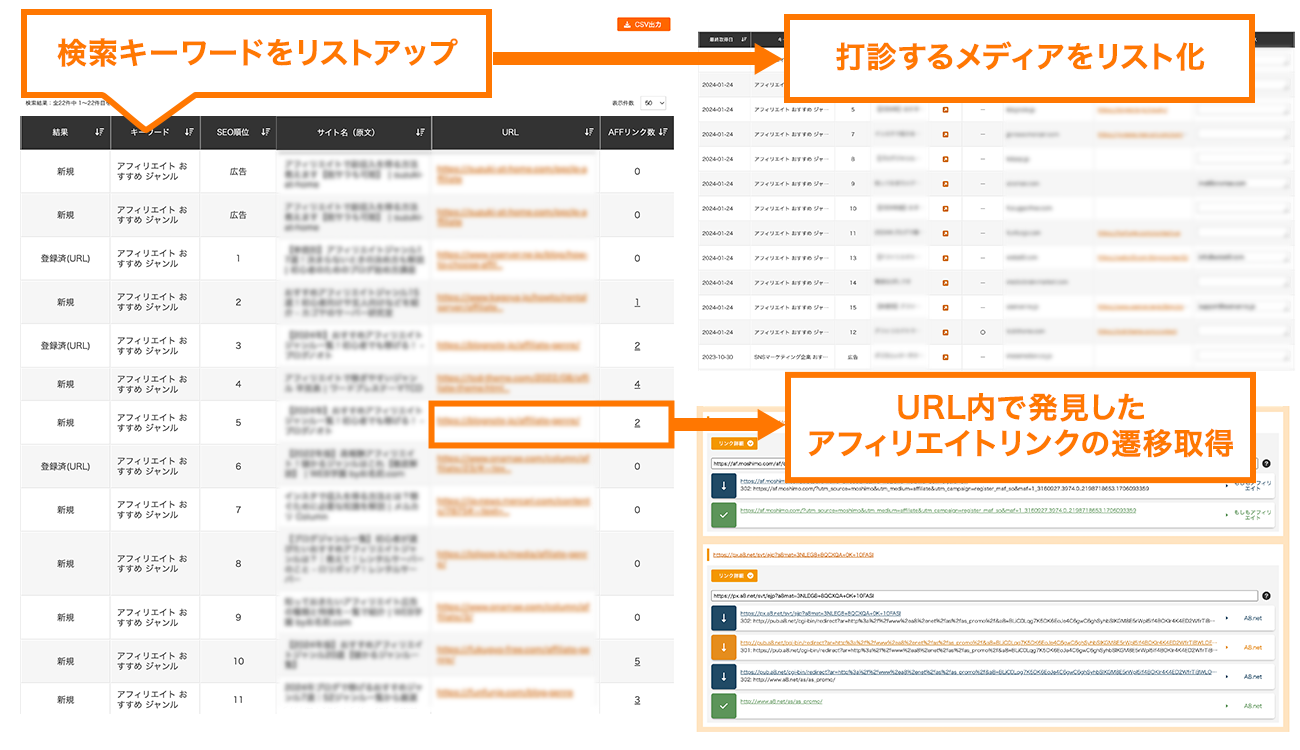1300x750 pixels.
Task: Expand the A8.net redirect detail arrow
Action: coord(1226,617)
